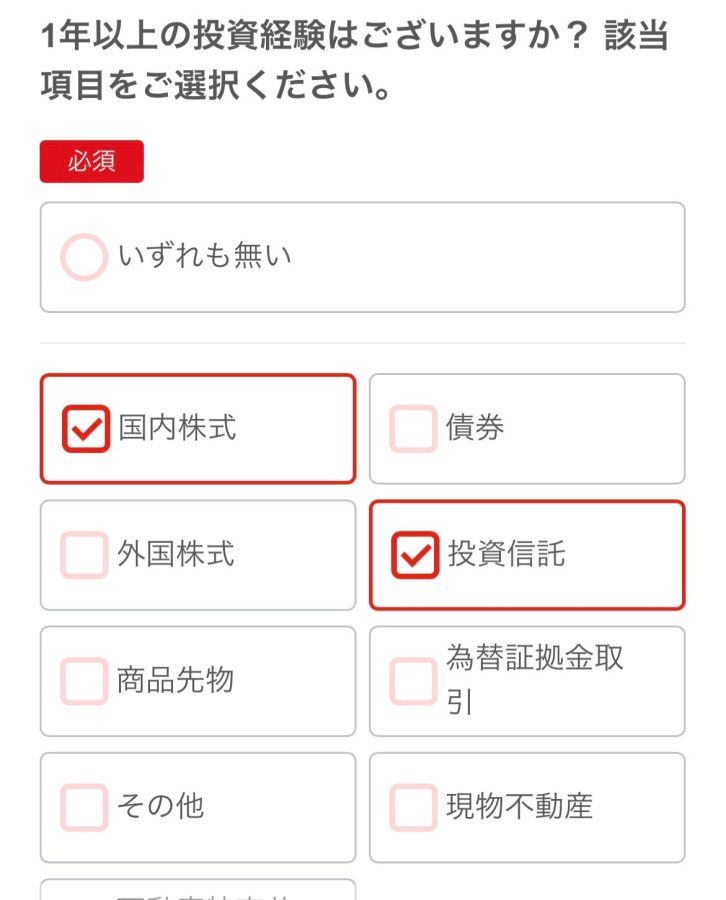Uncheck the 投資信託 checkbox
Screen dimensions: 726x900
tap(414, 555)
